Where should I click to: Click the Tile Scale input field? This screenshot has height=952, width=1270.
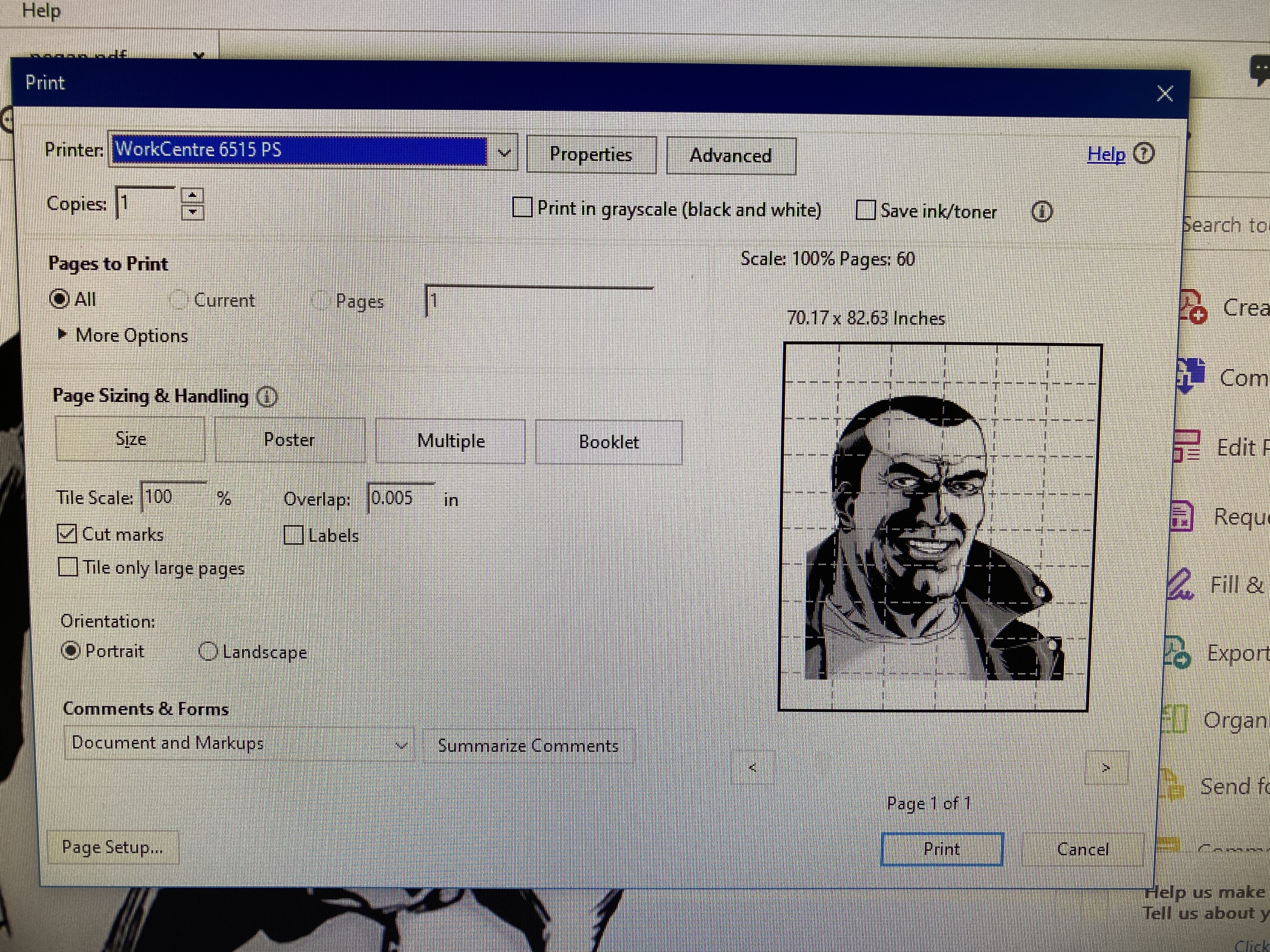tap(172, 497)
